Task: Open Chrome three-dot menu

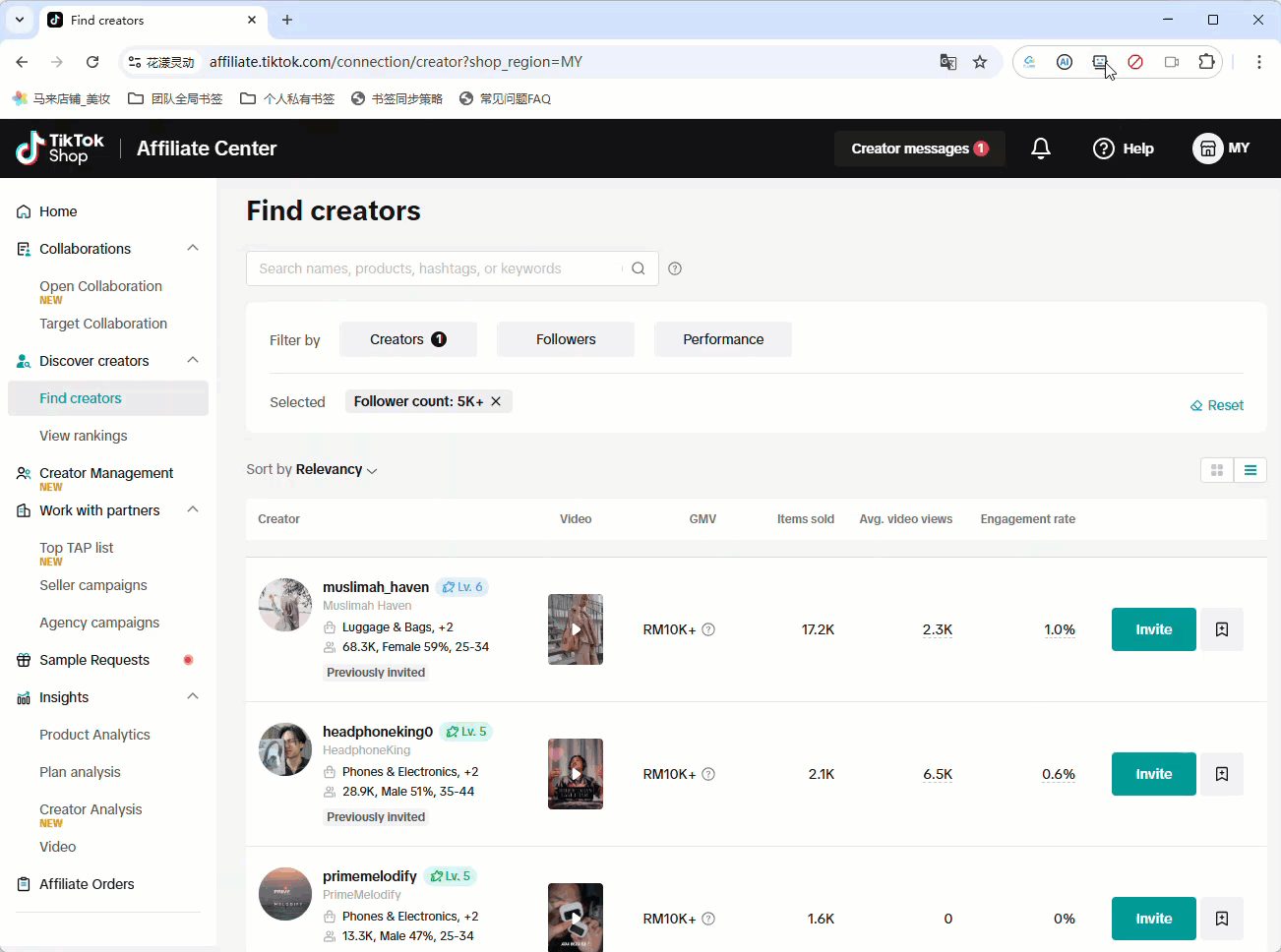Action: tap(1259, 62)
